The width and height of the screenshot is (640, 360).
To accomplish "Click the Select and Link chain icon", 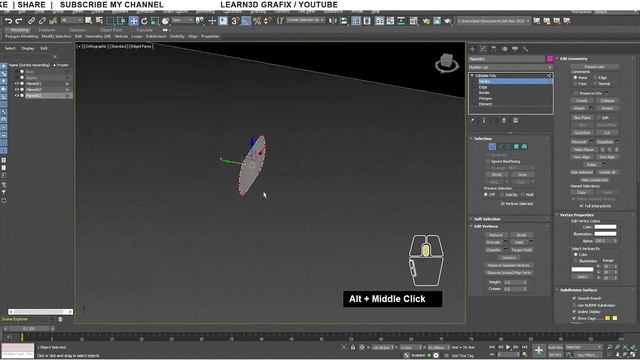I will [x=31, y=21].
